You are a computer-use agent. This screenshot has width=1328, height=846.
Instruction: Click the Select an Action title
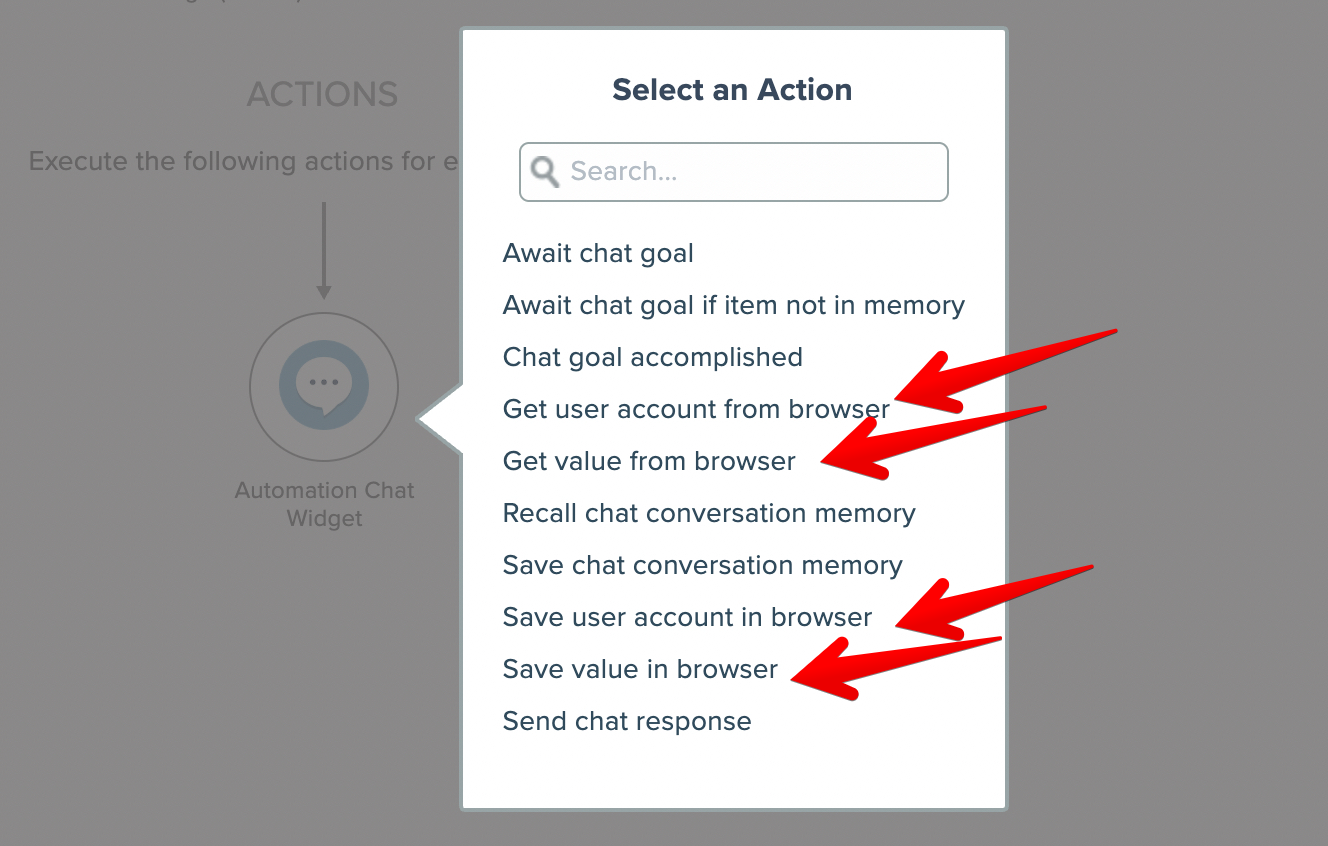732,90
